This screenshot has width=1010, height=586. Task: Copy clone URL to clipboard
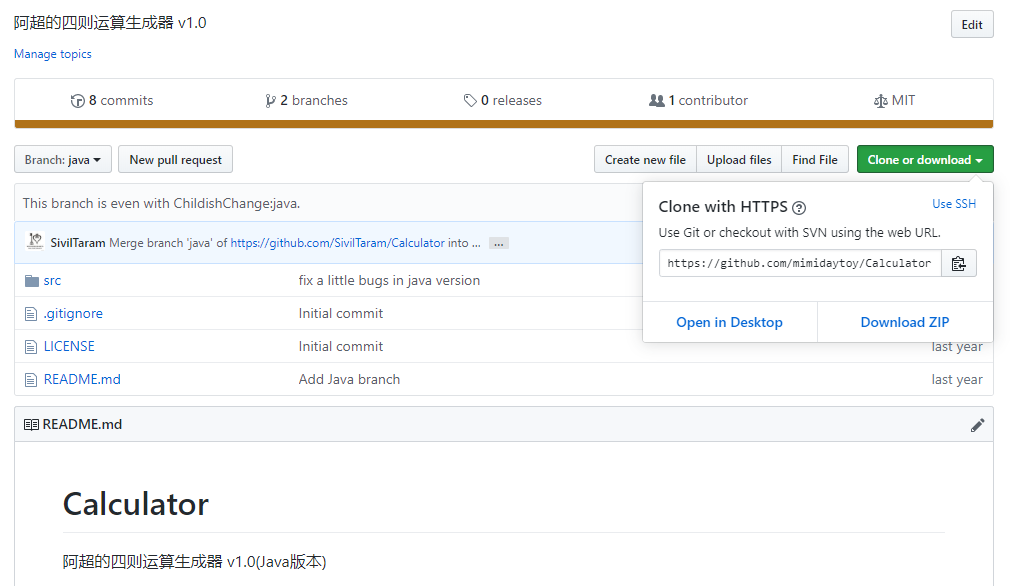959,263
